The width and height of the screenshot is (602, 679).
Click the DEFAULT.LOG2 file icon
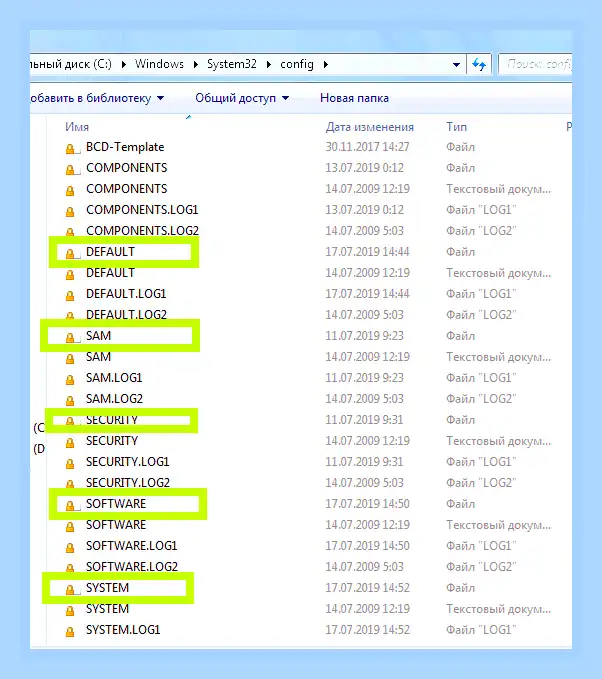[x=70, y=316]
